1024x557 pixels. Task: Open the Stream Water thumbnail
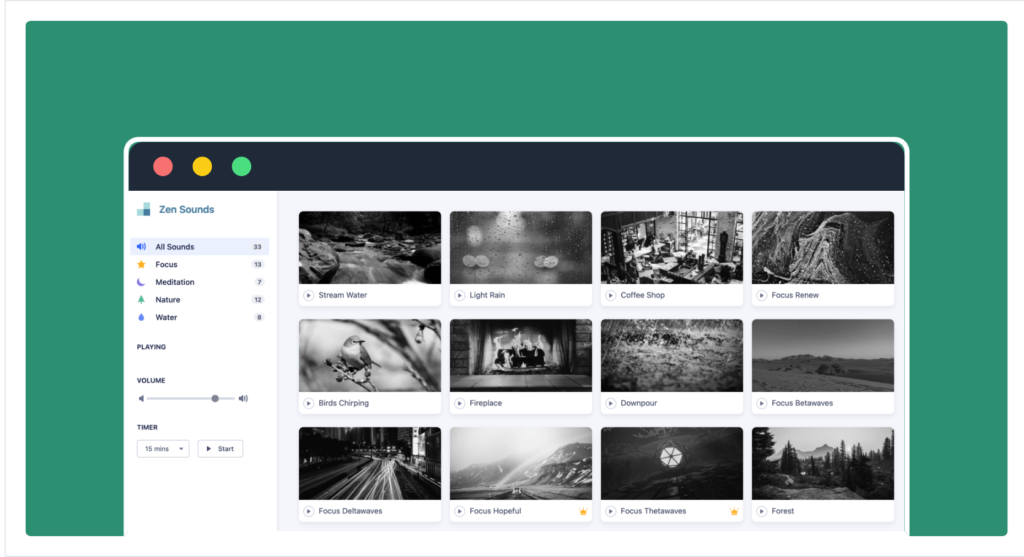[x=370, y=247]
